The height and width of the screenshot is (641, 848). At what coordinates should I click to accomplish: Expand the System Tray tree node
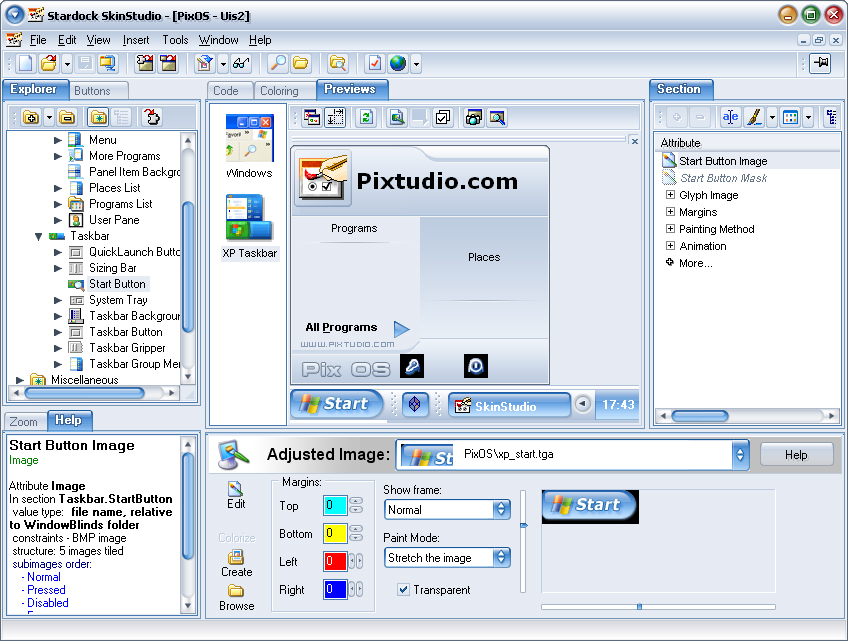tap(58, 300)
